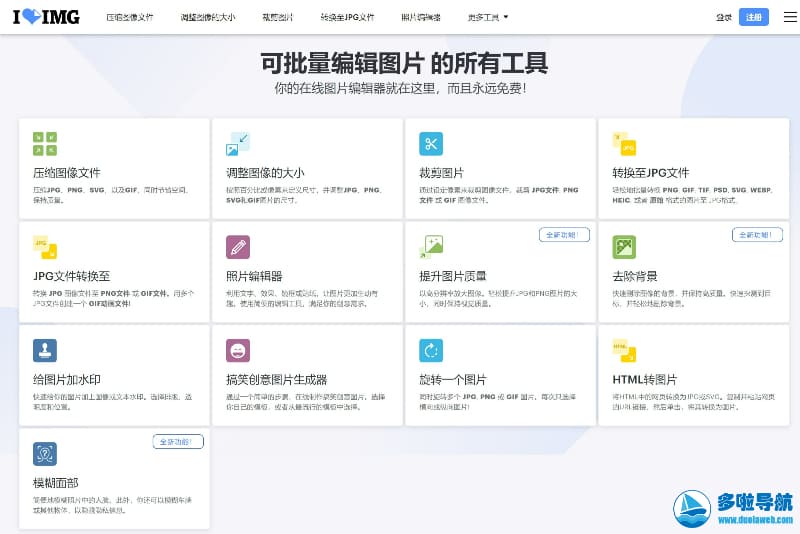
Task: Click the 登录 login link
Action: coord(723,17)
